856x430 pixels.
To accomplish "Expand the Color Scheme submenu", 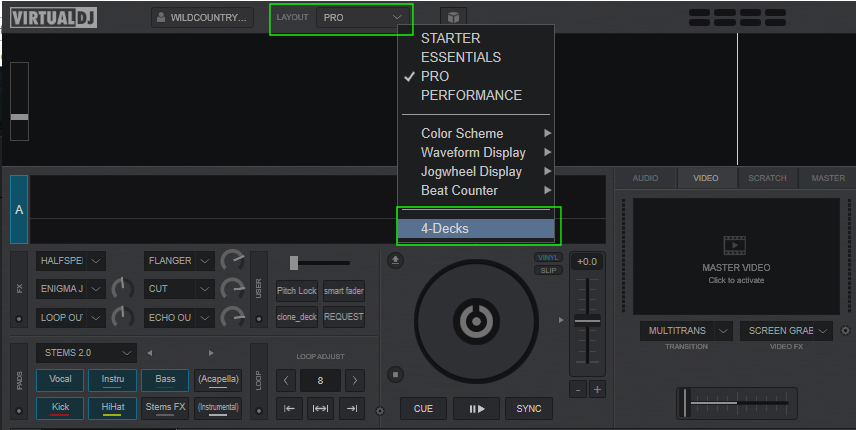I will (476, 133).
